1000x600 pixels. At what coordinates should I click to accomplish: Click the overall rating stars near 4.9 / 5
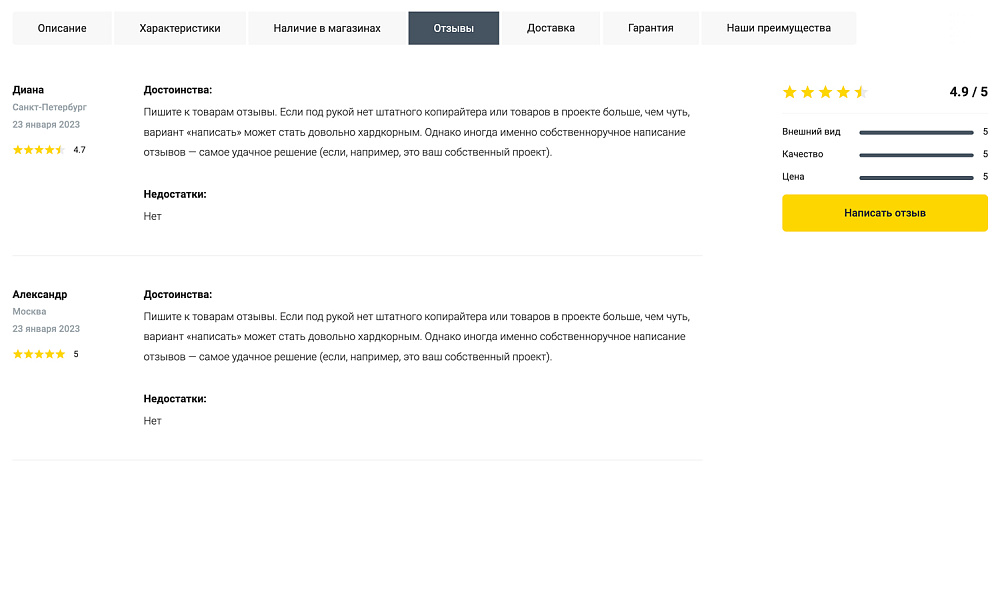coord(825,92)
